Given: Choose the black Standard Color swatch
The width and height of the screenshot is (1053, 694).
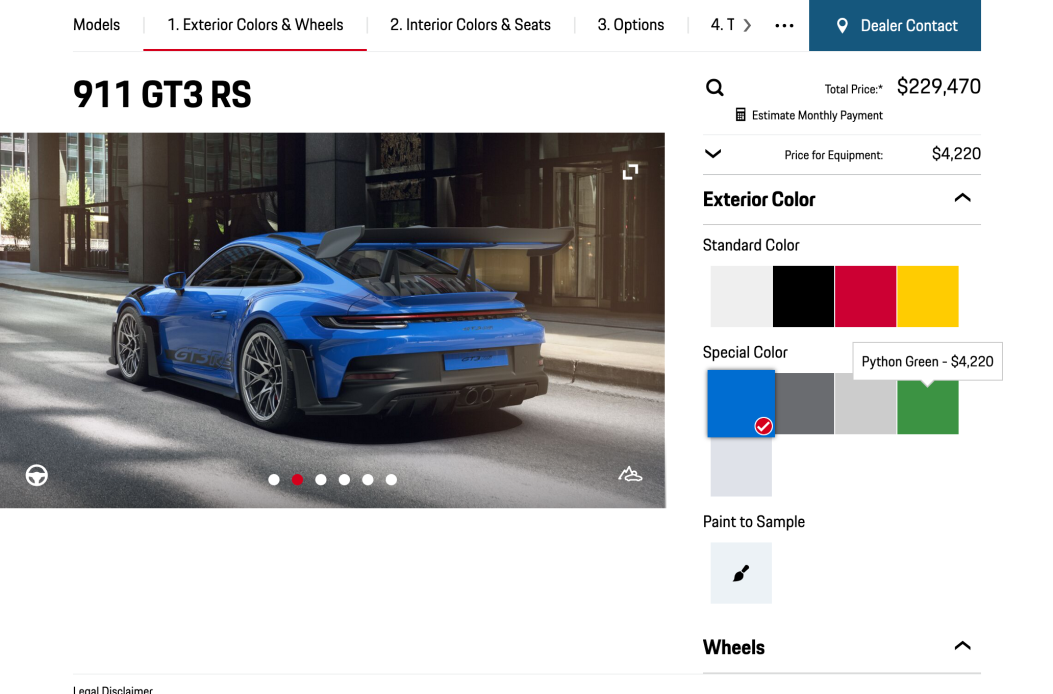Looking at the screenshot, I should pyautogui.click(x=803, y=295).
